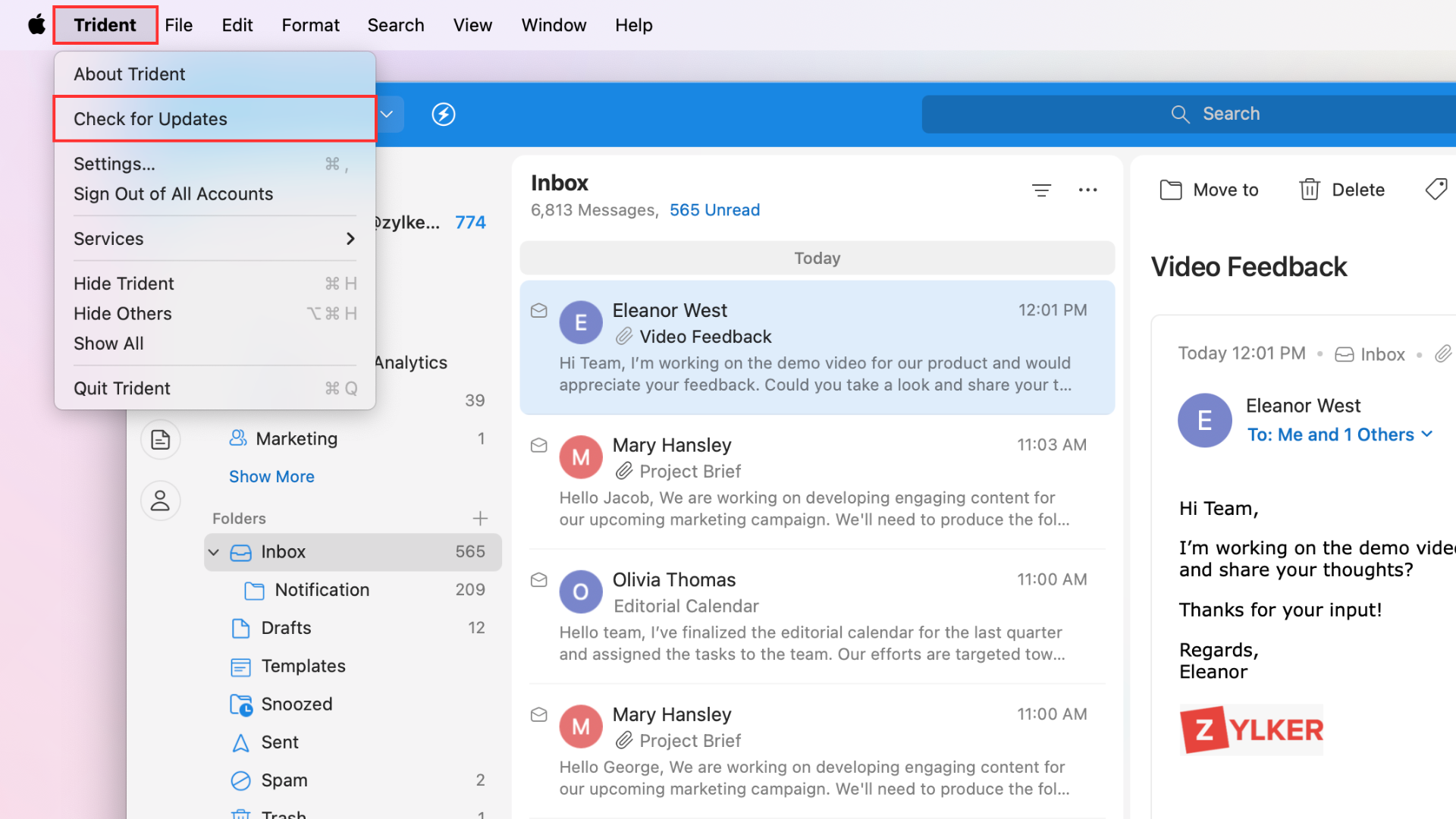Click Video Feedback subject heading

click(1248, 267)
